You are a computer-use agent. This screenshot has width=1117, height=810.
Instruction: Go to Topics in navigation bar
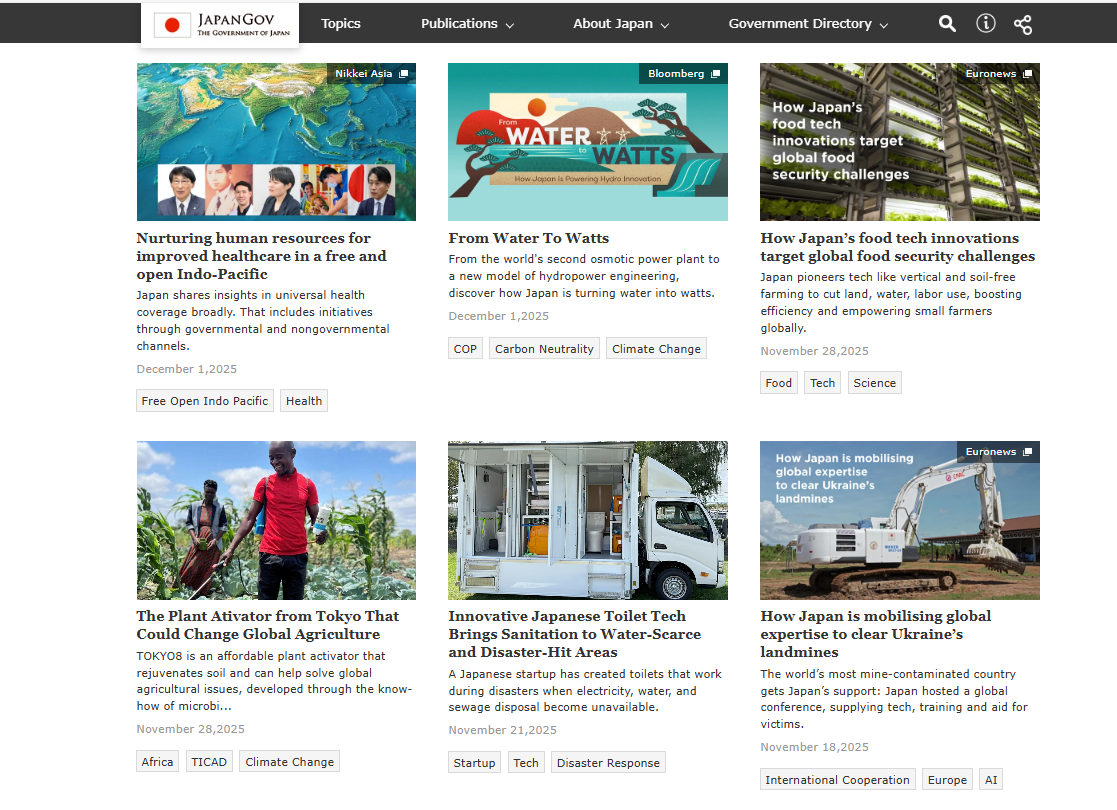click(341, 24)
